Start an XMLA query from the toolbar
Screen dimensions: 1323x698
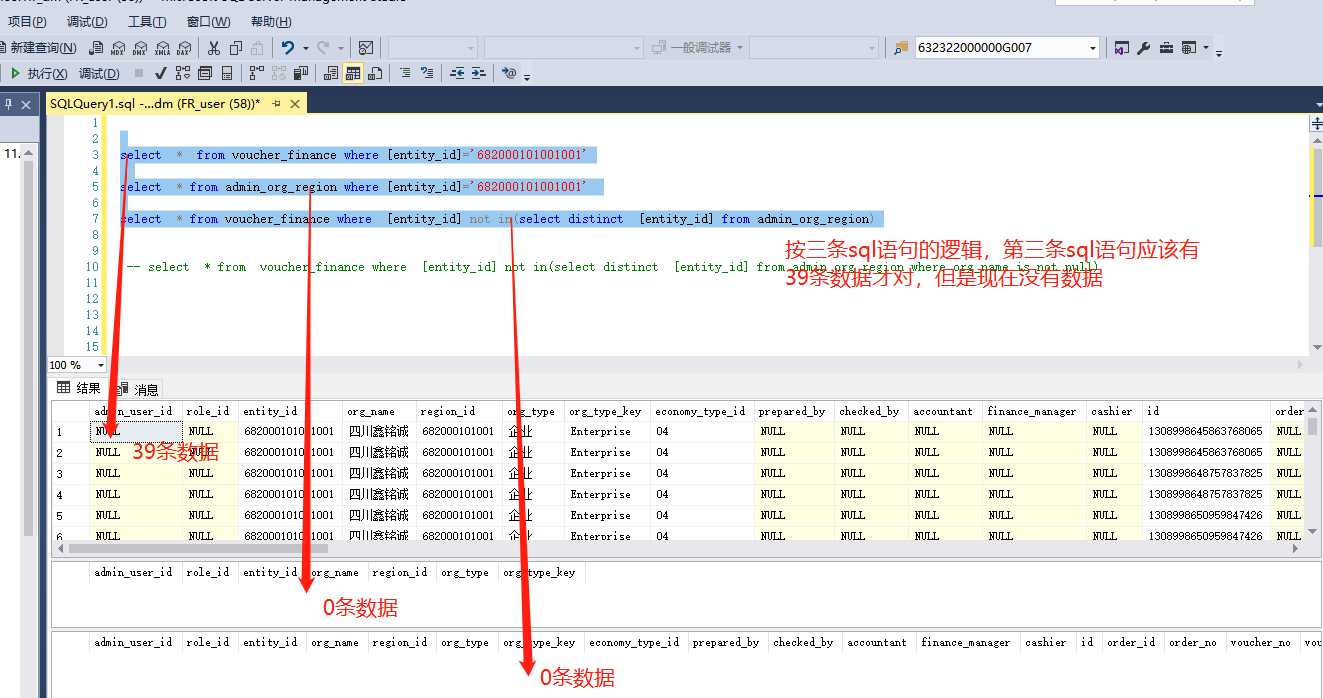[162, 48]
